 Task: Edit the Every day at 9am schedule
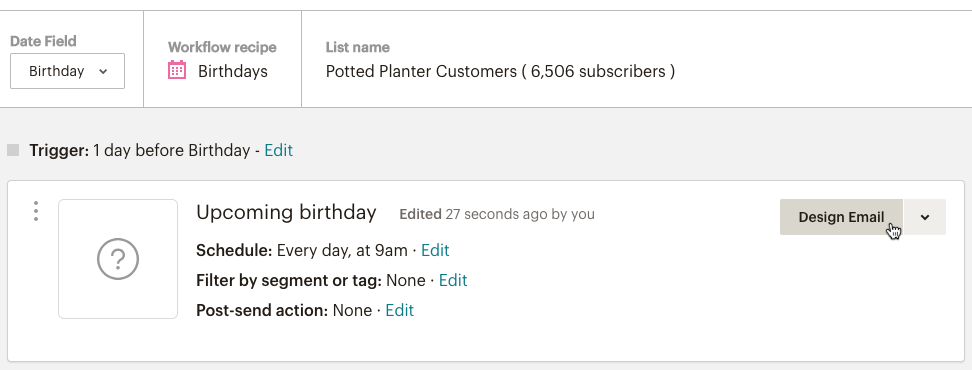click(435, 250)
